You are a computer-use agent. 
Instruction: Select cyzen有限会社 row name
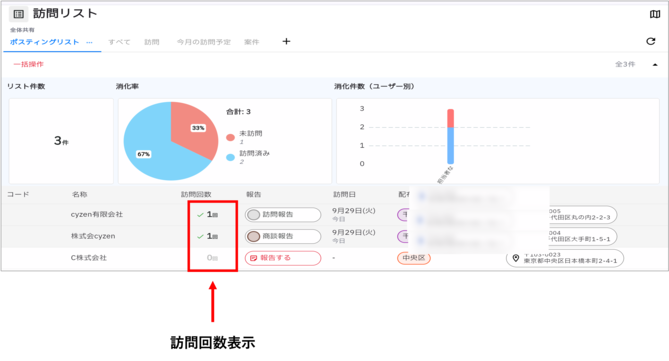(x=97, y=215)
